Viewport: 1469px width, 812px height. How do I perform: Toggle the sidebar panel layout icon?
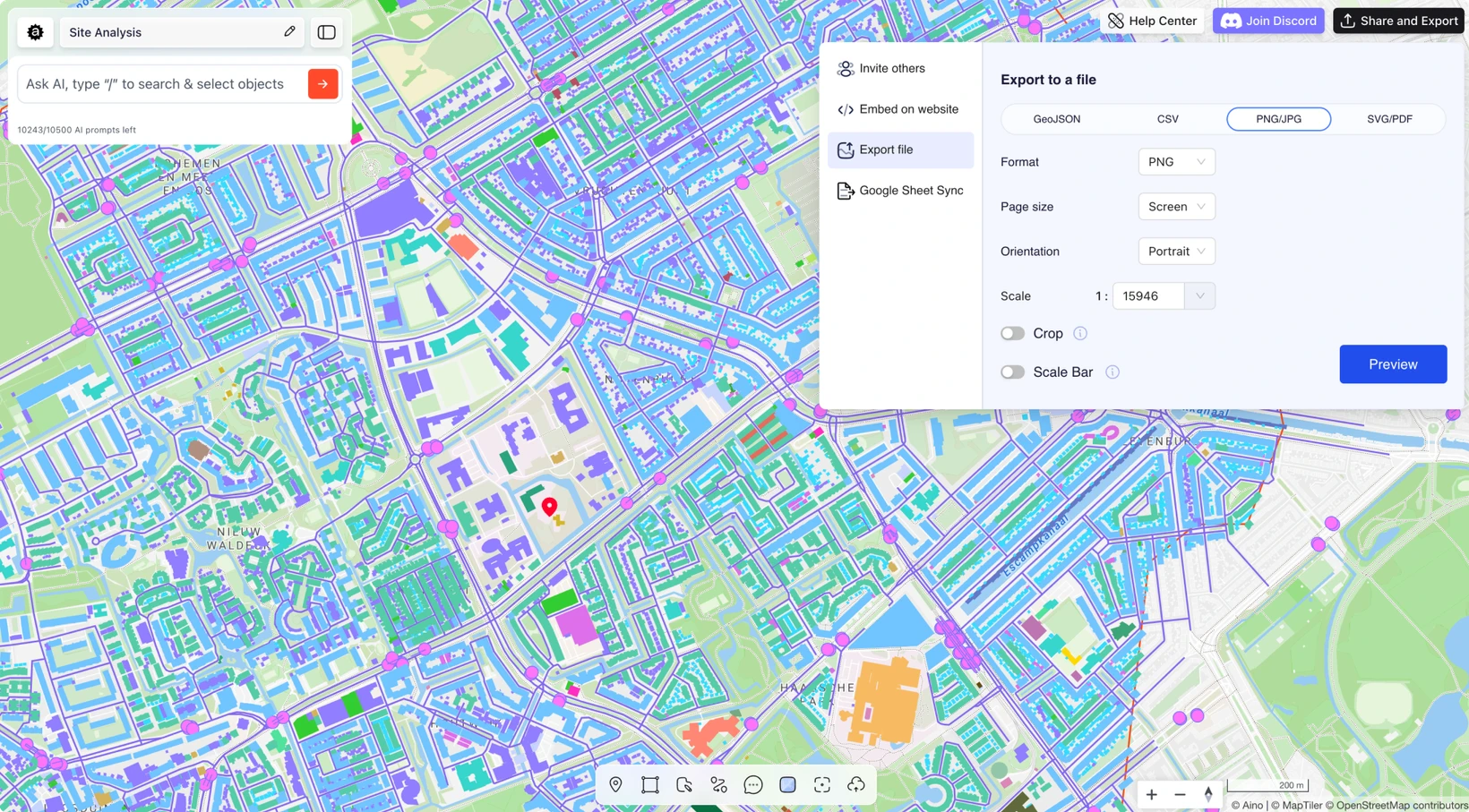point(327,32)
